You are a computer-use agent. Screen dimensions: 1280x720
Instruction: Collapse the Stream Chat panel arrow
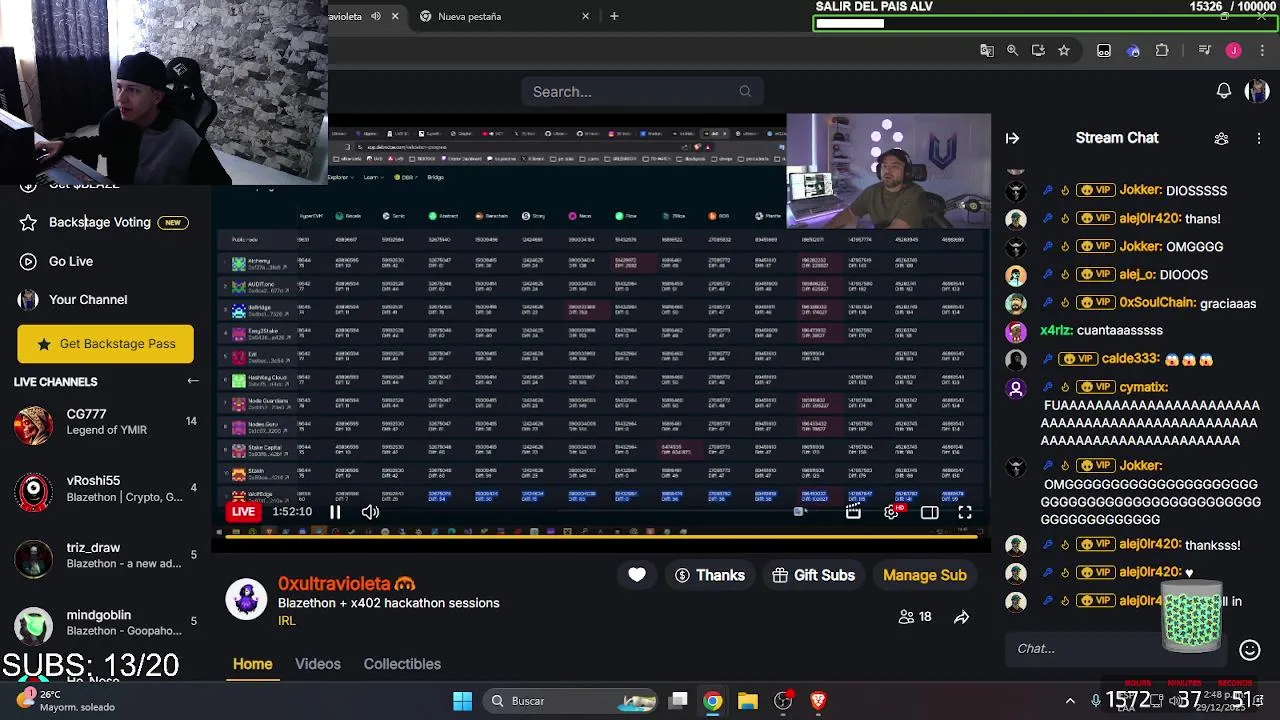1012,138
